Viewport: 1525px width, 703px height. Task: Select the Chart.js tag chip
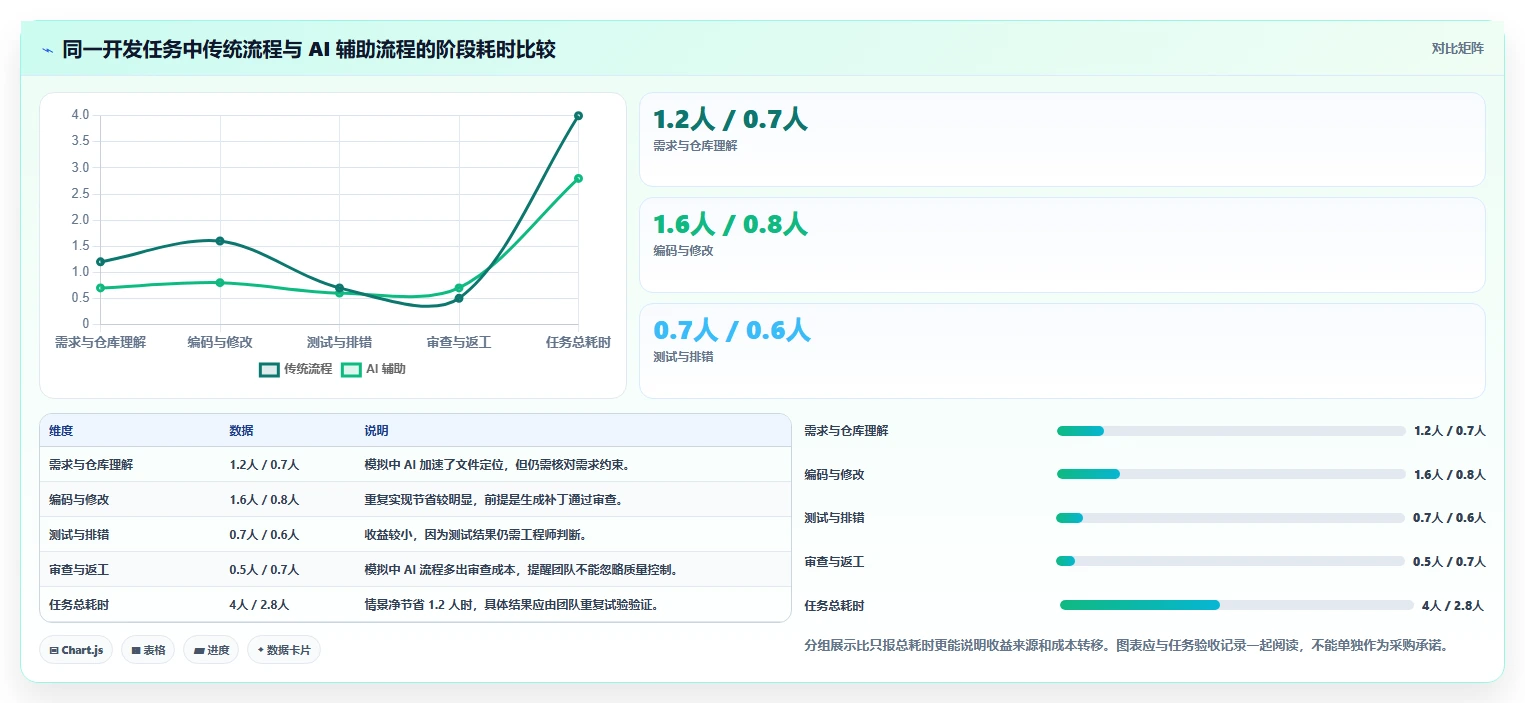(x=77, y=650)
